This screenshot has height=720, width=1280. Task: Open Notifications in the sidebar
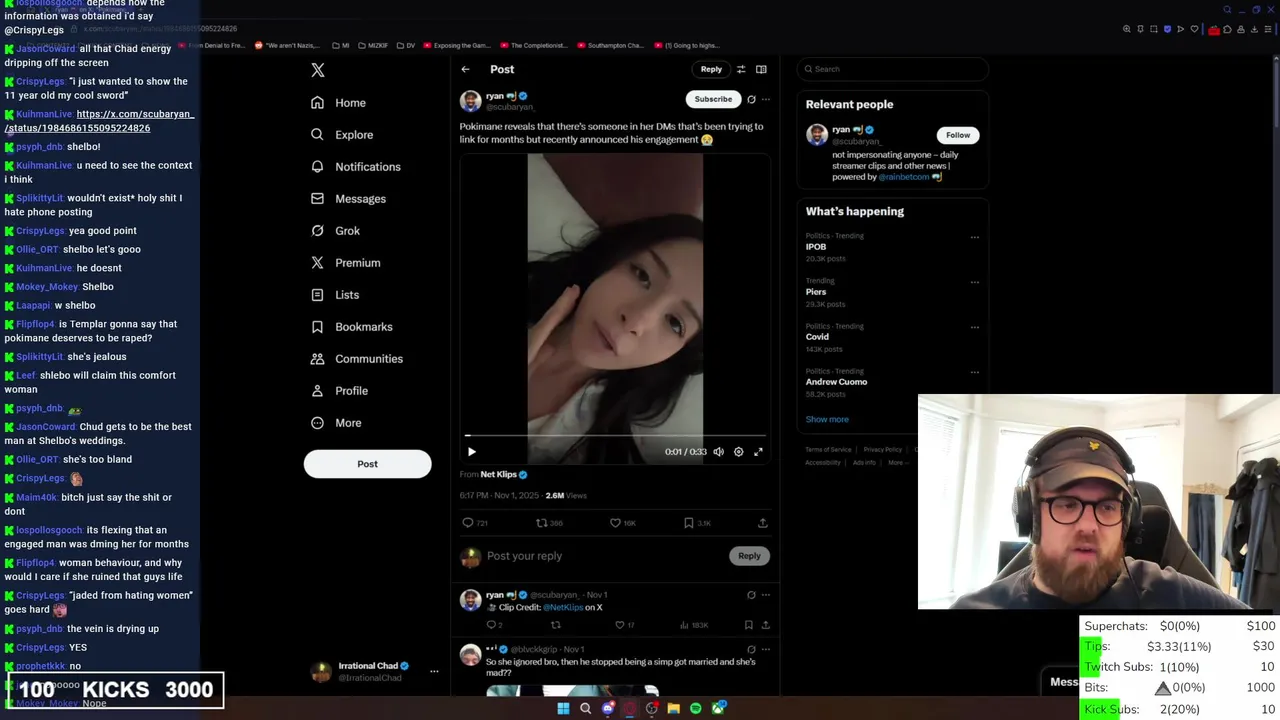(355, 167)
